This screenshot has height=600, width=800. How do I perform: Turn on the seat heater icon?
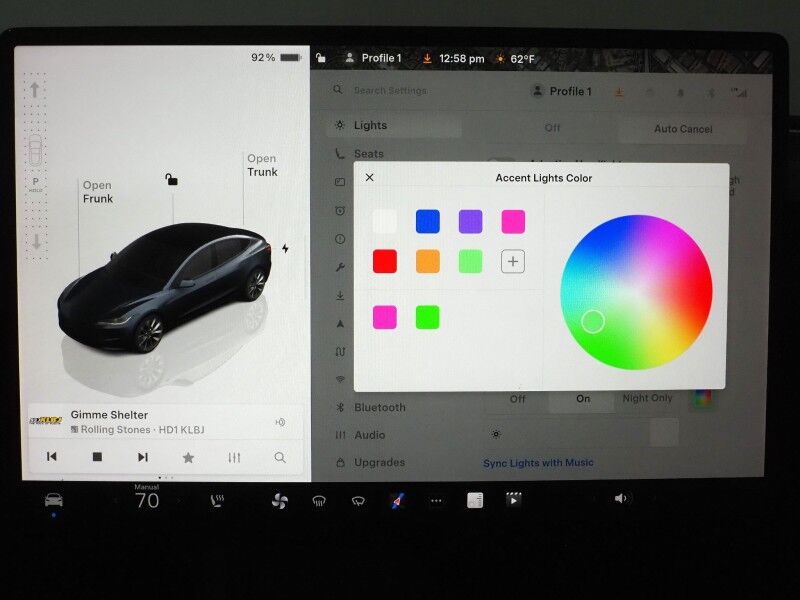pos(216,501)
